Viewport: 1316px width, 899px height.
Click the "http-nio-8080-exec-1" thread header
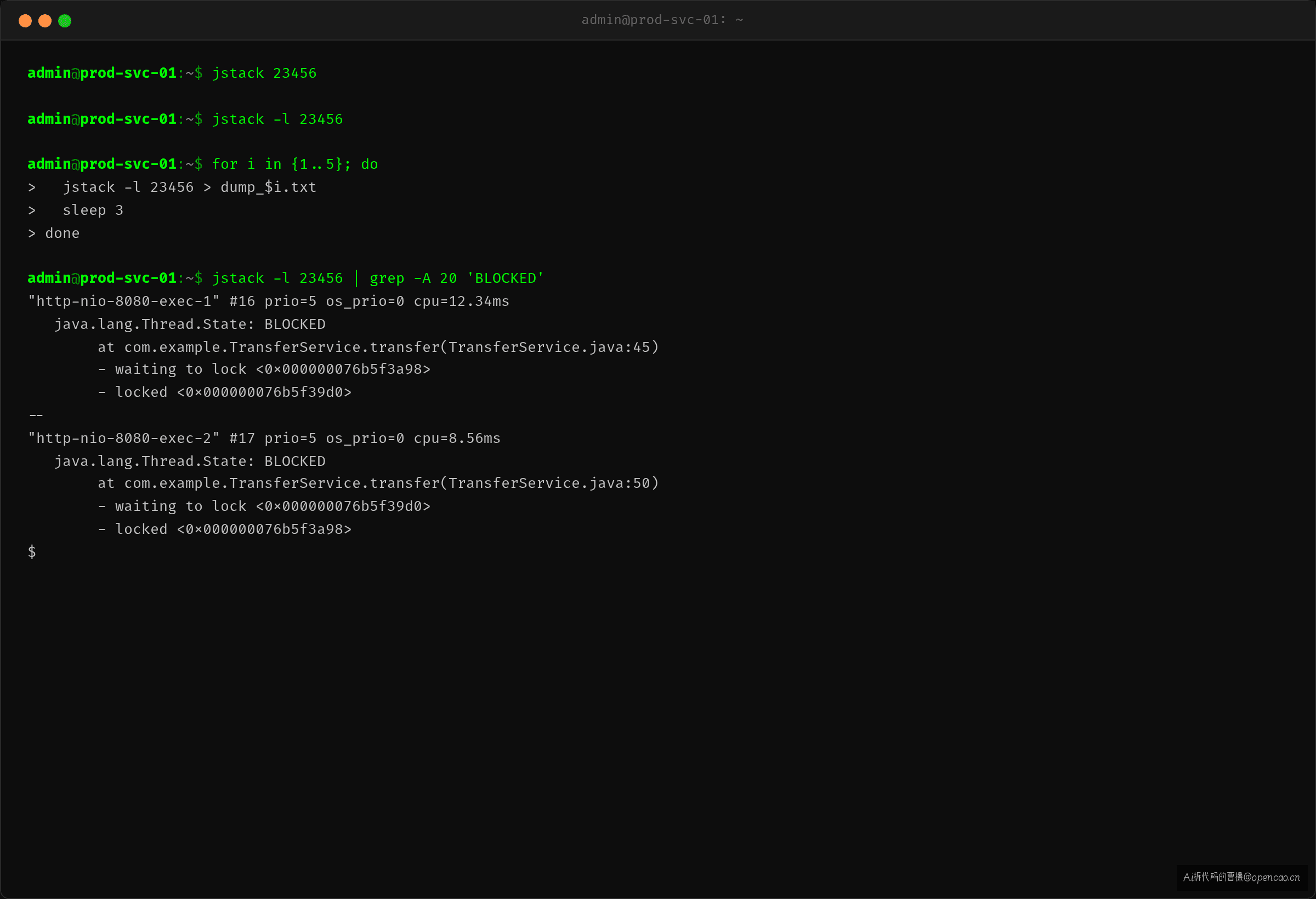point(269,301)
